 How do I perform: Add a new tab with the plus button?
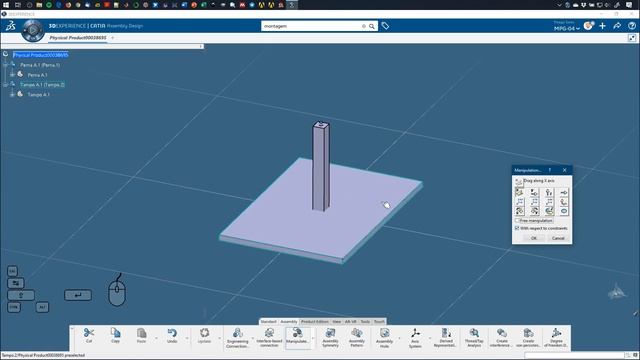pyautogui.click(x=113, y=38)
